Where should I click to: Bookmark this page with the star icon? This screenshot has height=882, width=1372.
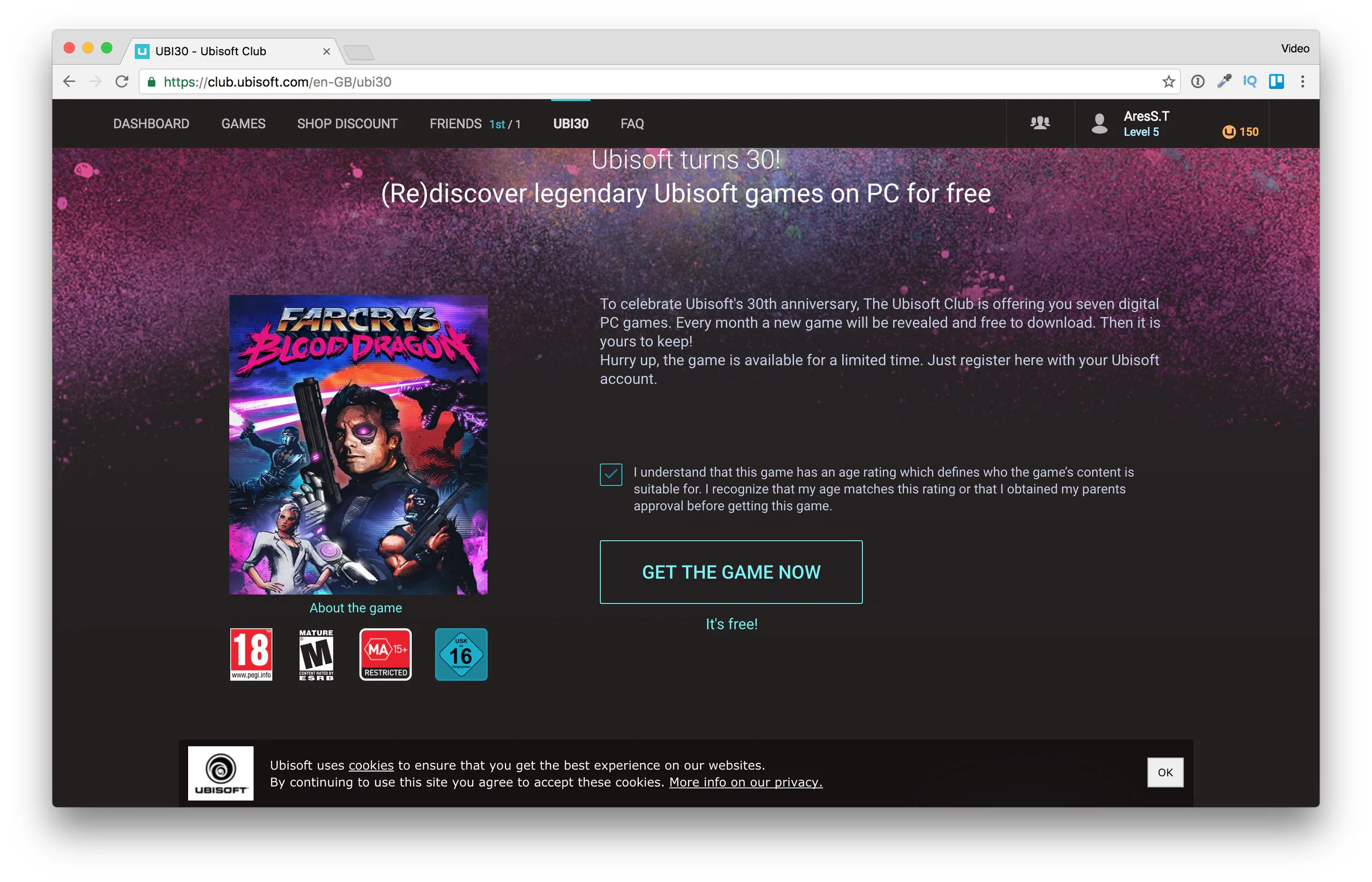click(x=1168, y=82)
